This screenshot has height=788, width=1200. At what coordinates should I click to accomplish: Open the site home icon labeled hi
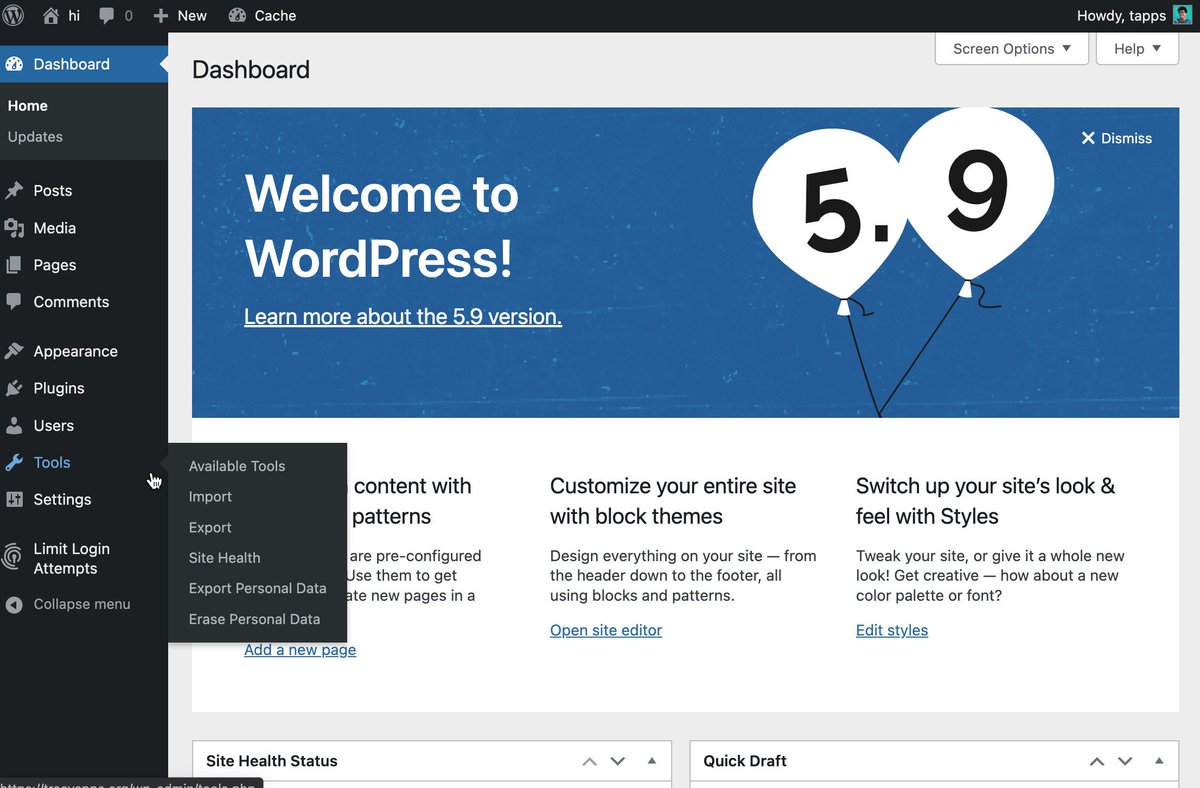pyautogui.click(x=51, y=15)
